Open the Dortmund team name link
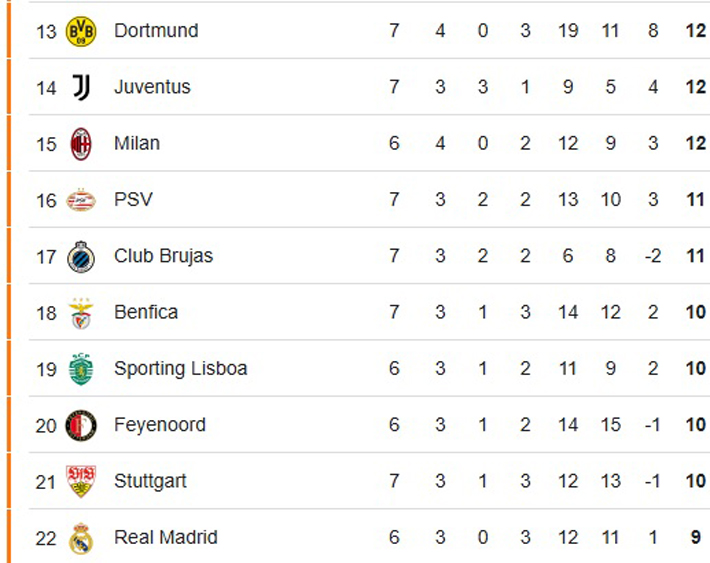Screen dimensions: 710x563 point(156,31)
